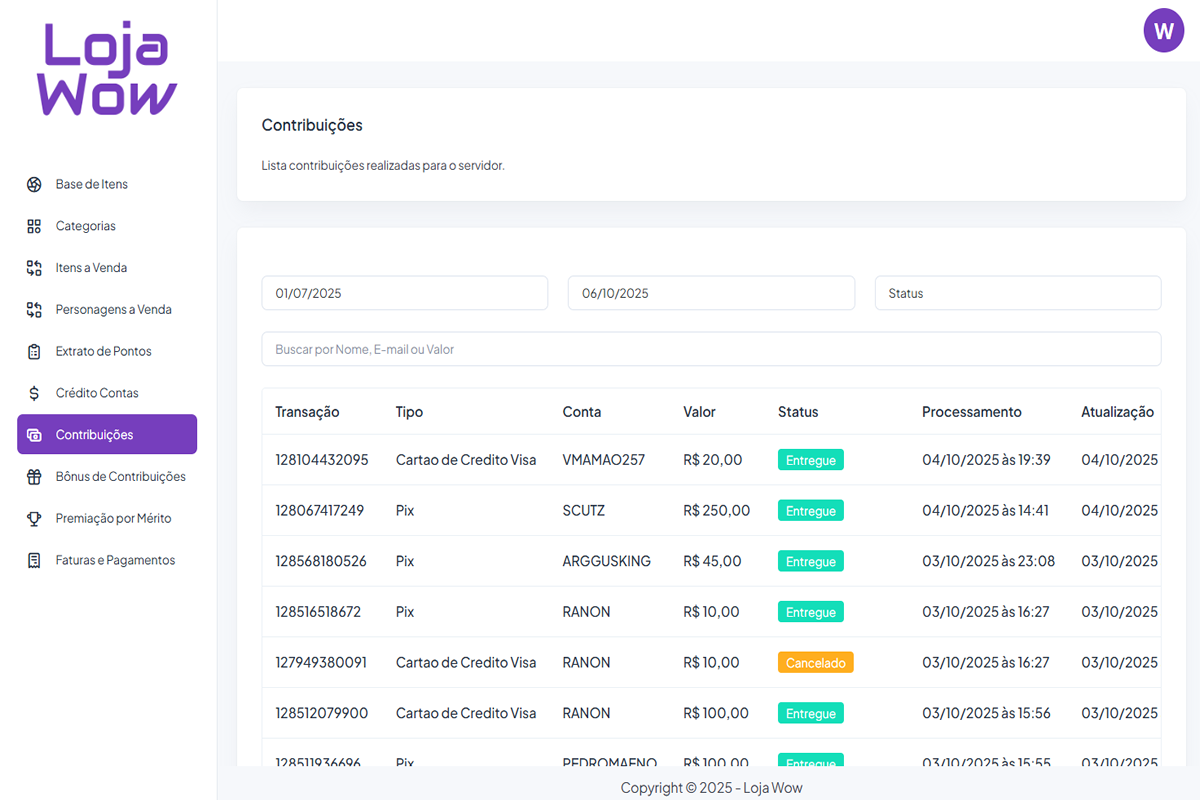
Task: Click the Entregue badge for VMAMAO257
Action: pos(810,460)
